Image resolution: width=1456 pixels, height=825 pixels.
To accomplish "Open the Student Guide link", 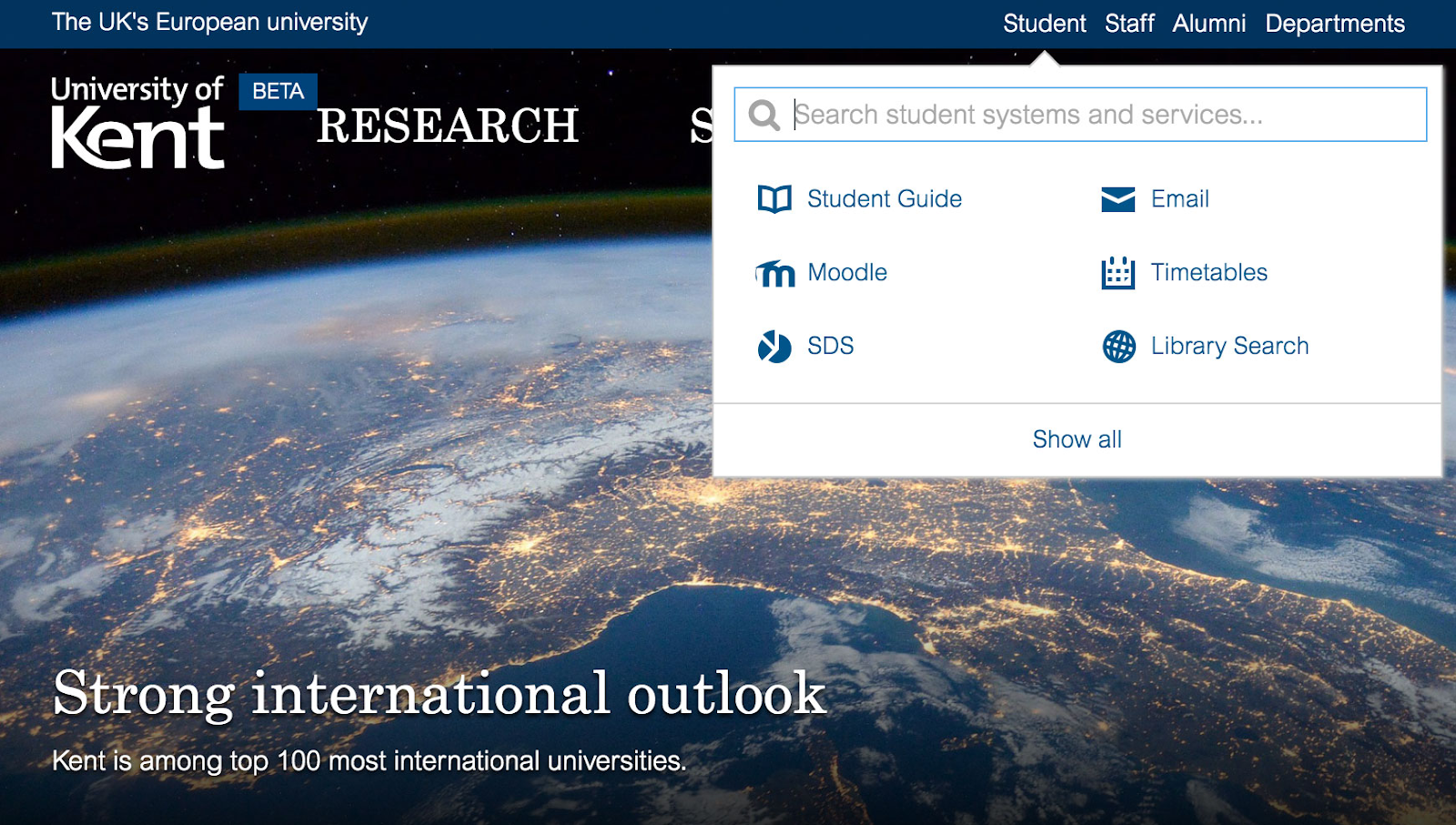I will [885, 199].
